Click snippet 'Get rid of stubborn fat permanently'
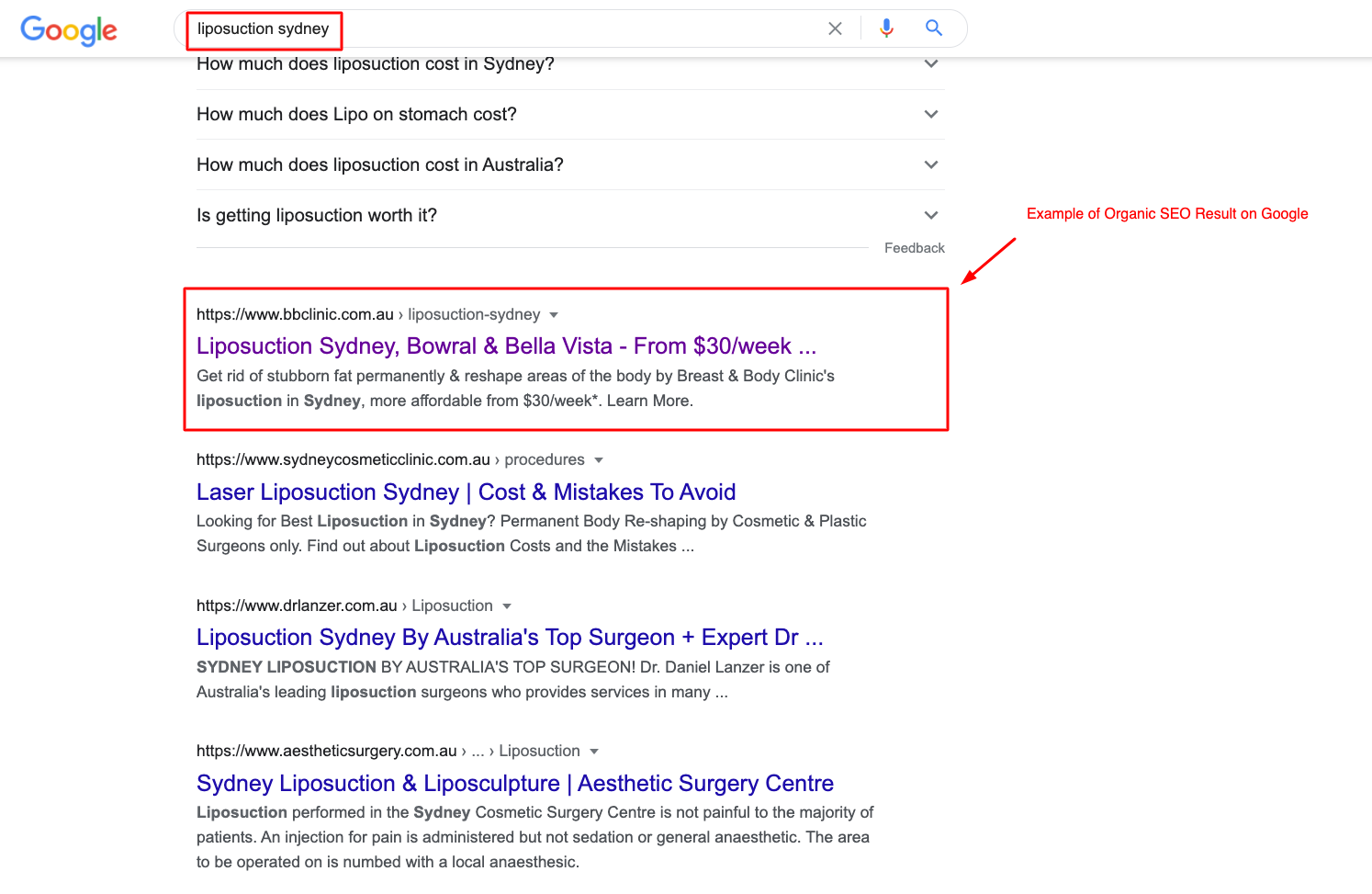 (x=515, y=389)
